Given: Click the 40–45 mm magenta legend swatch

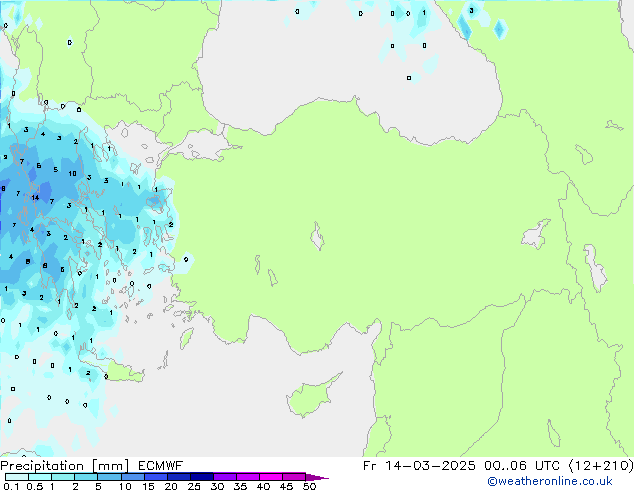Looking at the screenshot, I should click(271, 477).
